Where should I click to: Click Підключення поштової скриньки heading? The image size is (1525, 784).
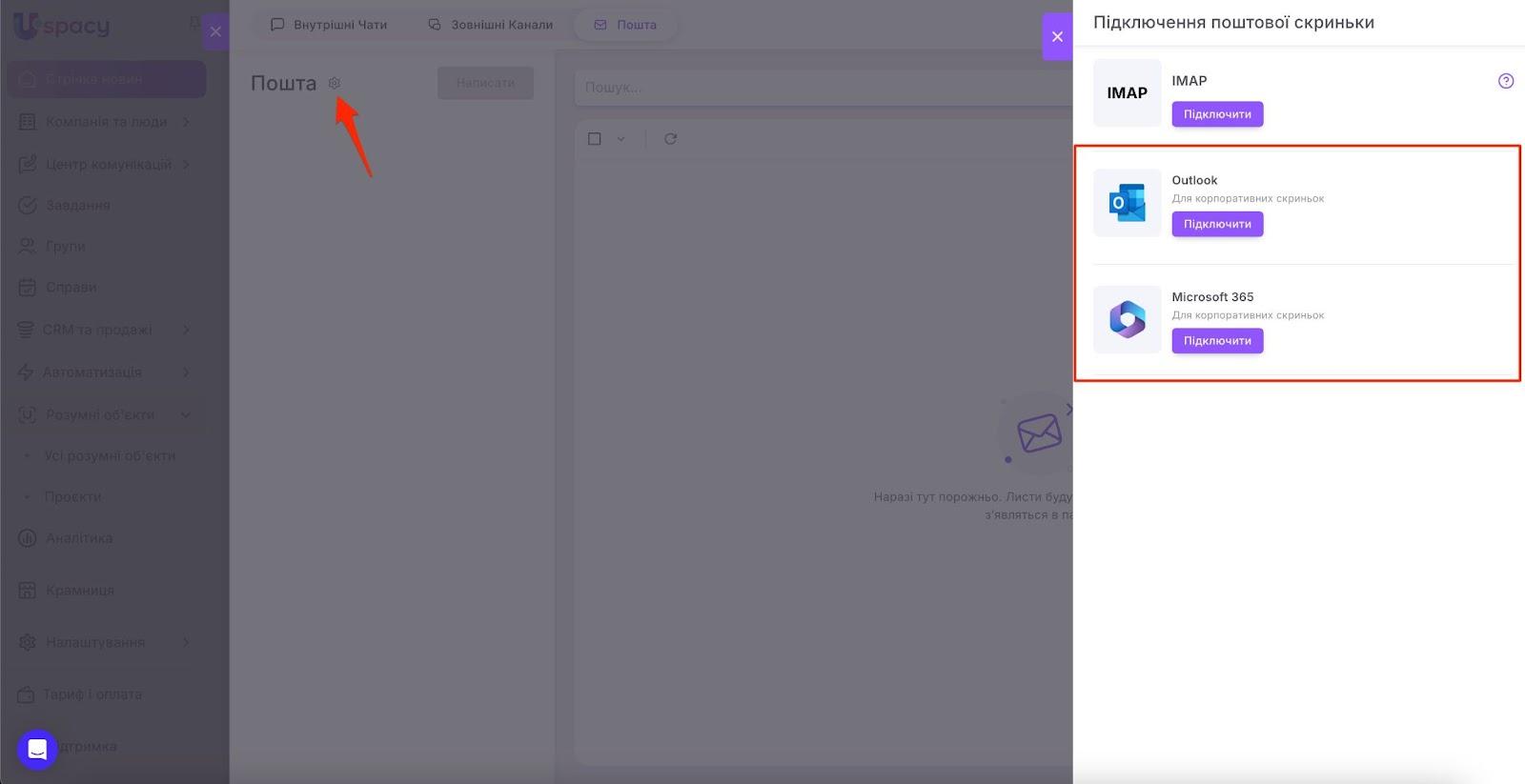[x=1233, y=23]
